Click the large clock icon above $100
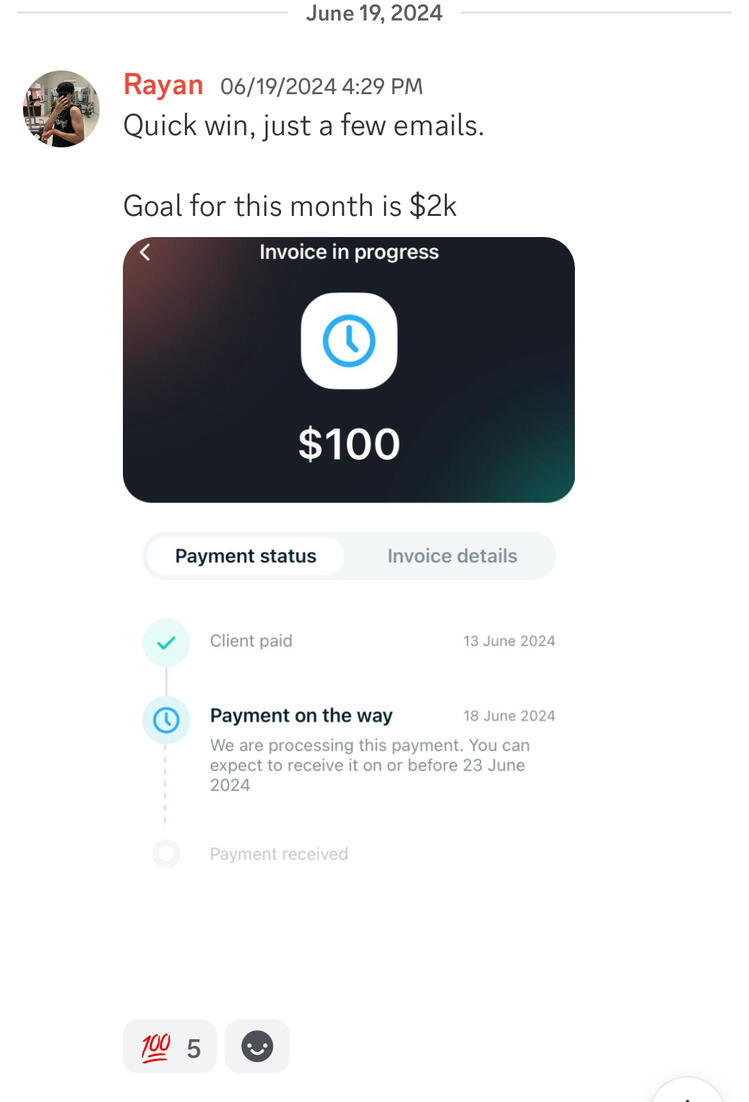The height and width of the screenshot is (1102, 749). coord(349,341)
